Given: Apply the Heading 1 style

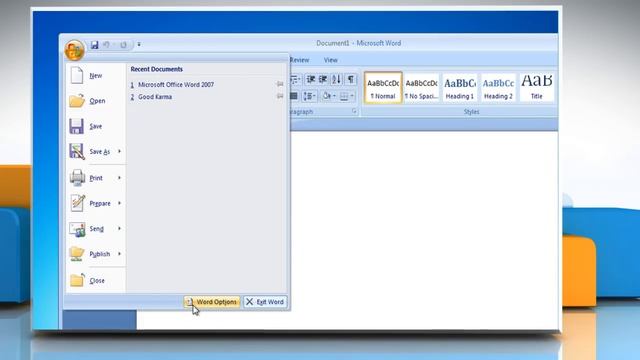Looking at the screenshot, I should pos(460,88).
